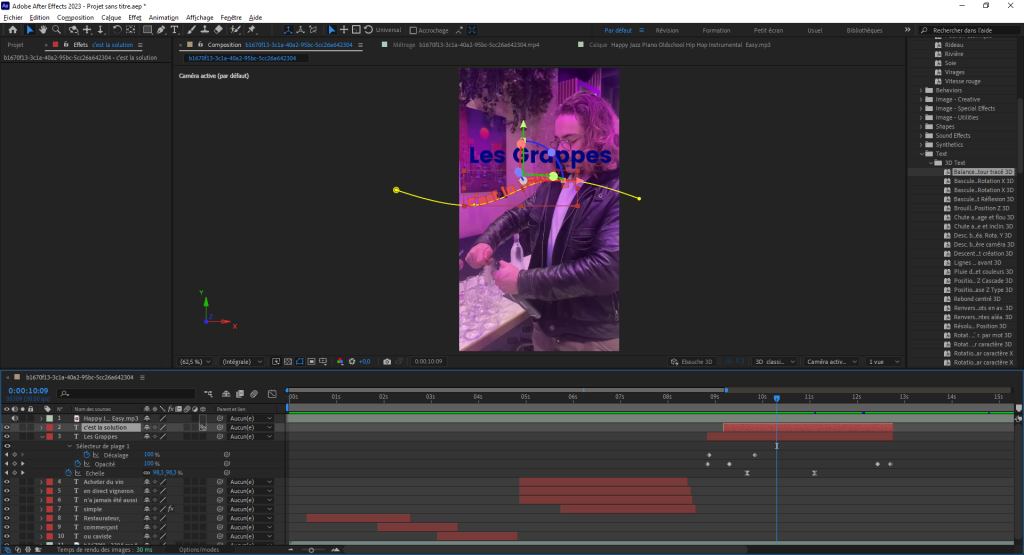Select the Hand tool in toolbar

[x=44, y=30]
